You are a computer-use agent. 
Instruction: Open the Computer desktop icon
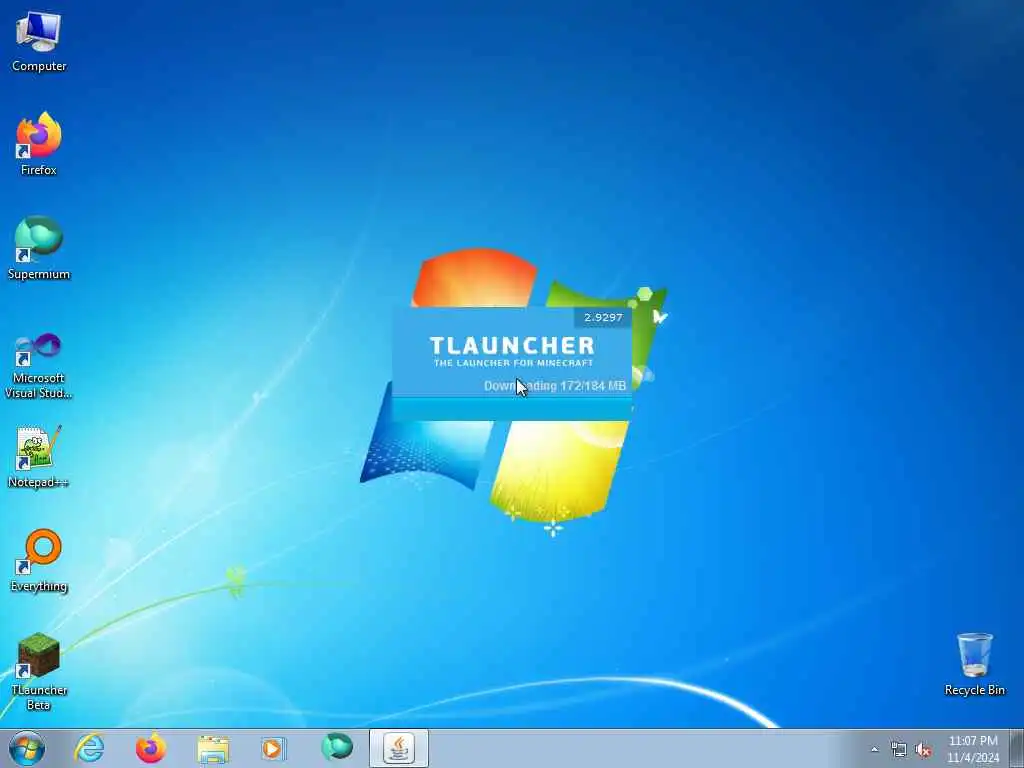(39, 41)
